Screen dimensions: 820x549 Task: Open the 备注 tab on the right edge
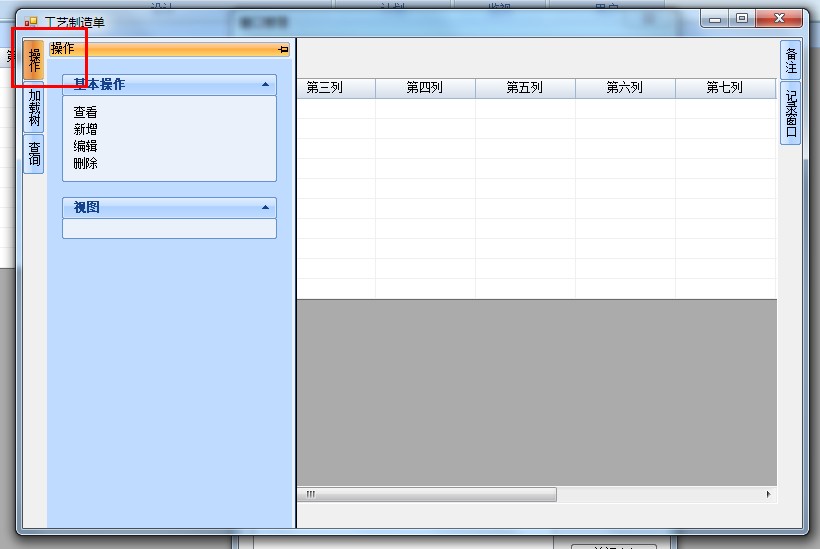pyautogui.click(x=791, y=61)
